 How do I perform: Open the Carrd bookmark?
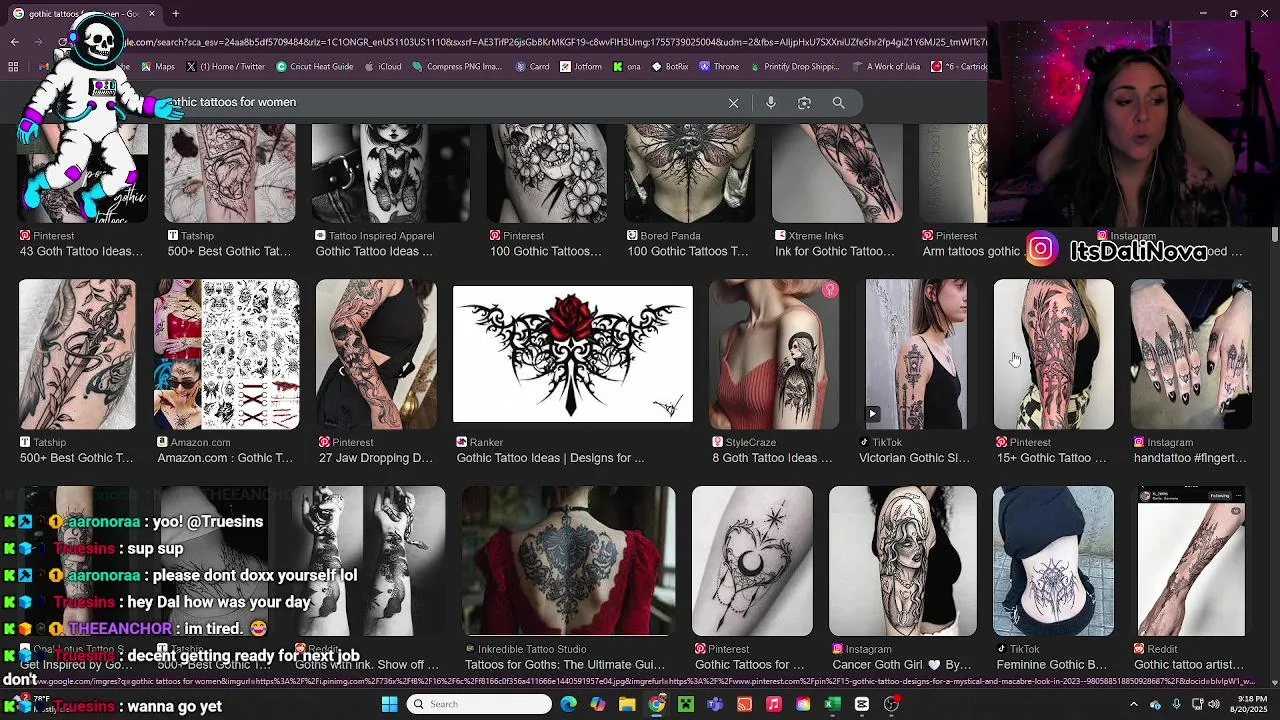tap(532, 67)
